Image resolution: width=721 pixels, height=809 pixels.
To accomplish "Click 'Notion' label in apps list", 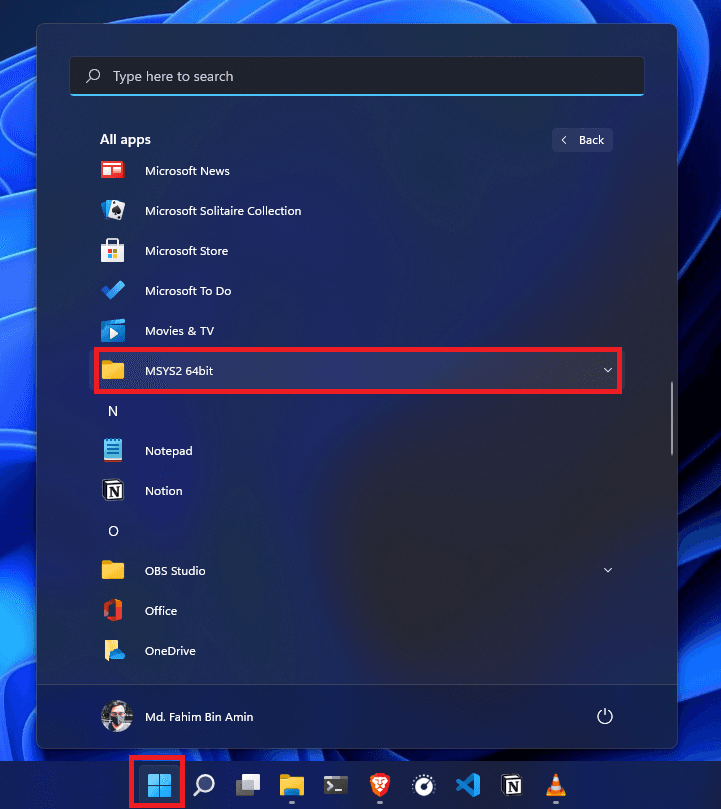I will pos(164,491).
